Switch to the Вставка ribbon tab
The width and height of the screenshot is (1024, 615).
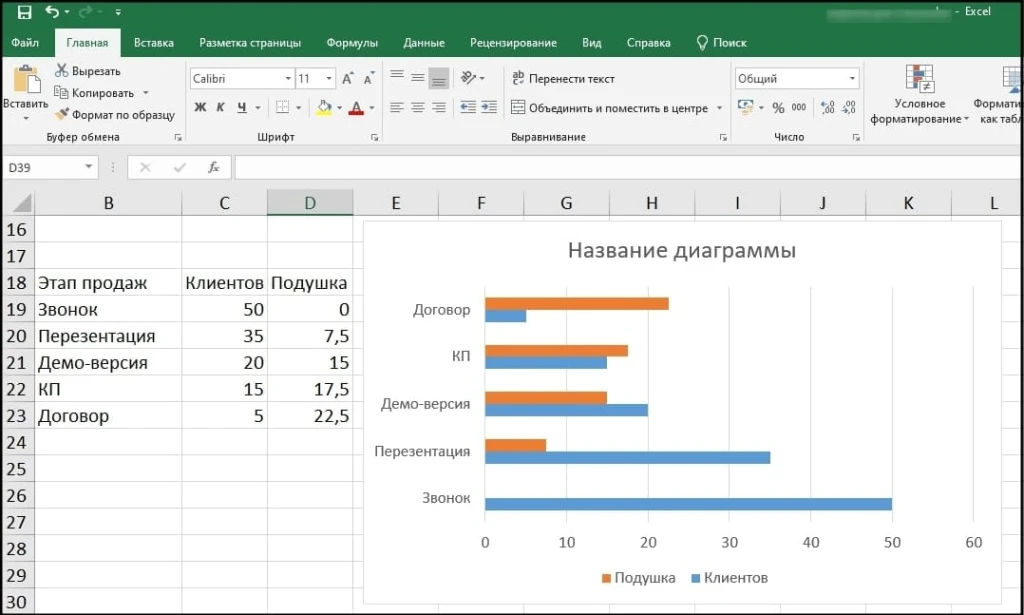[x=153, y=43]
